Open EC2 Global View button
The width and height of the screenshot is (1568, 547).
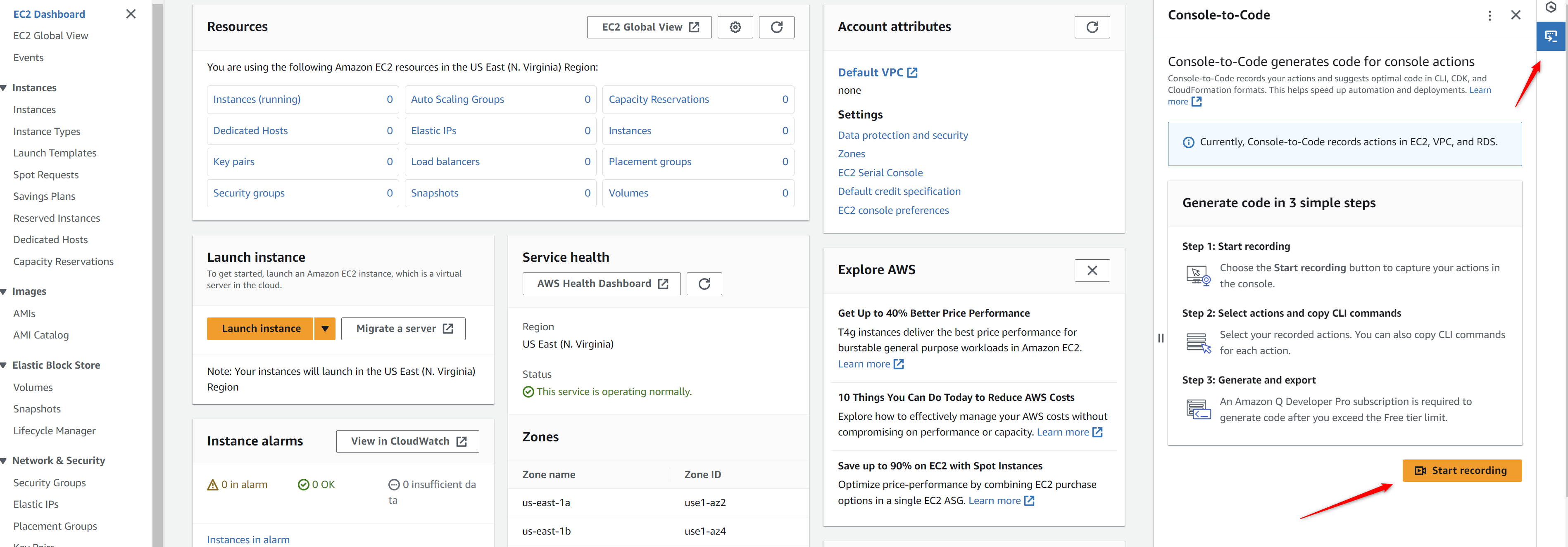click(x=649, y=27)
